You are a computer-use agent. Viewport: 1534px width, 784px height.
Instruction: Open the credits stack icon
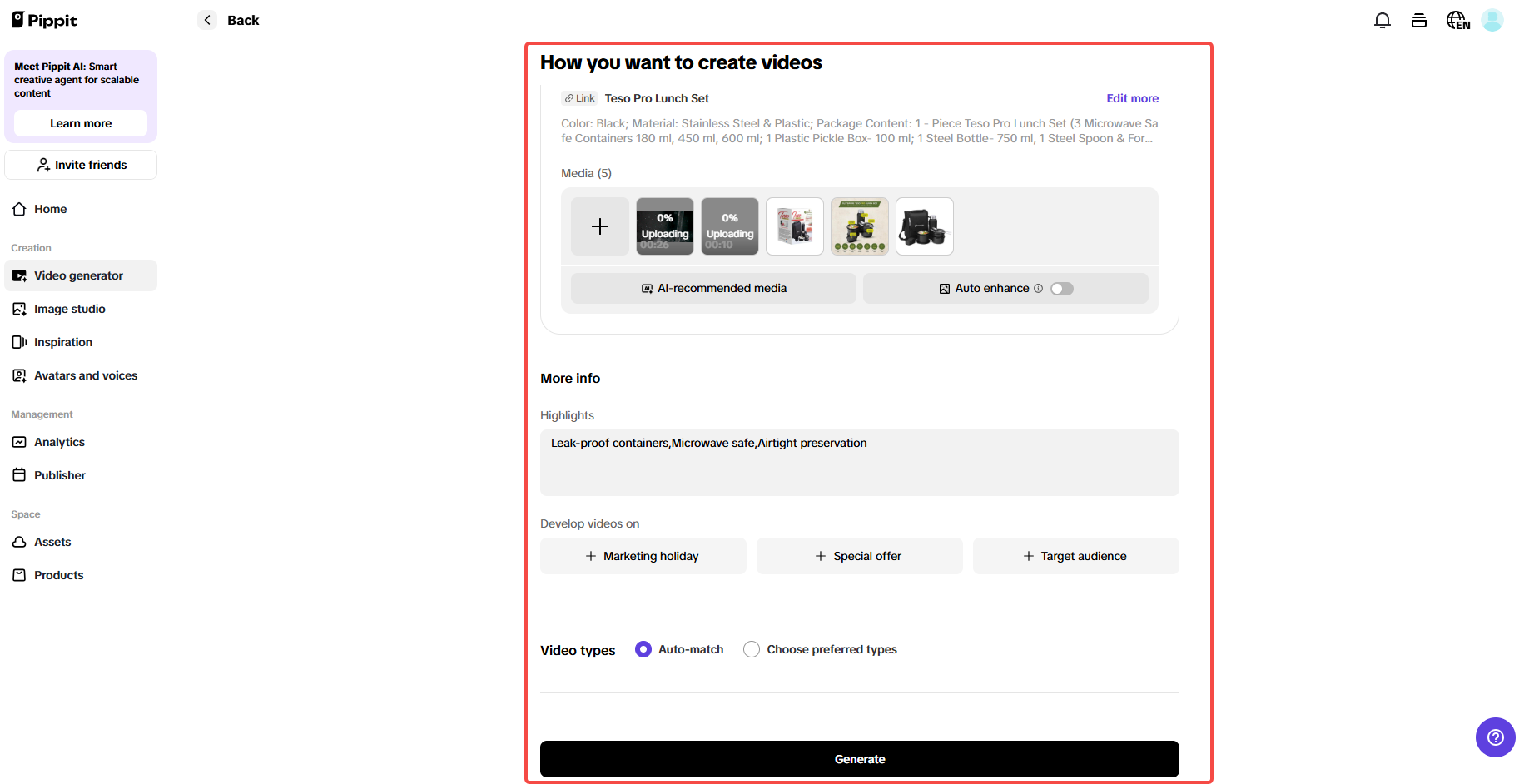tap(1419, 20)
